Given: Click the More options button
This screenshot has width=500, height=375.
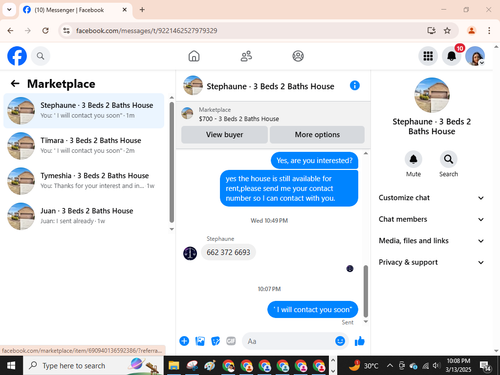Looking at the screenshot, I should pyautogui.click(x=317, y=135).
